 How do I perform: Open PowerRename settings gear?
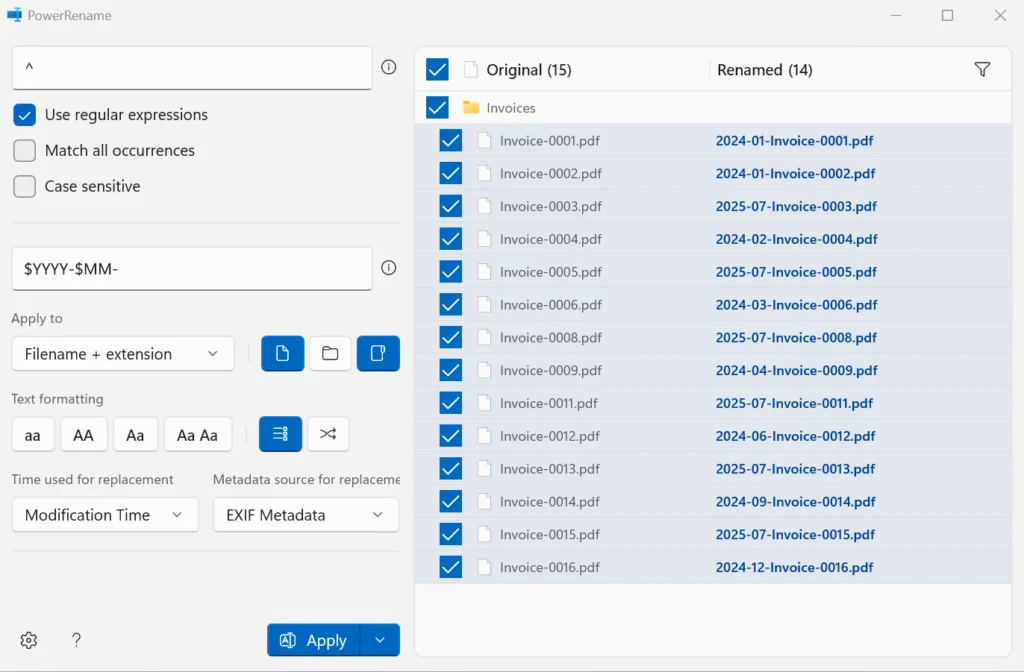pyautogui.click(x=29, y=640)
